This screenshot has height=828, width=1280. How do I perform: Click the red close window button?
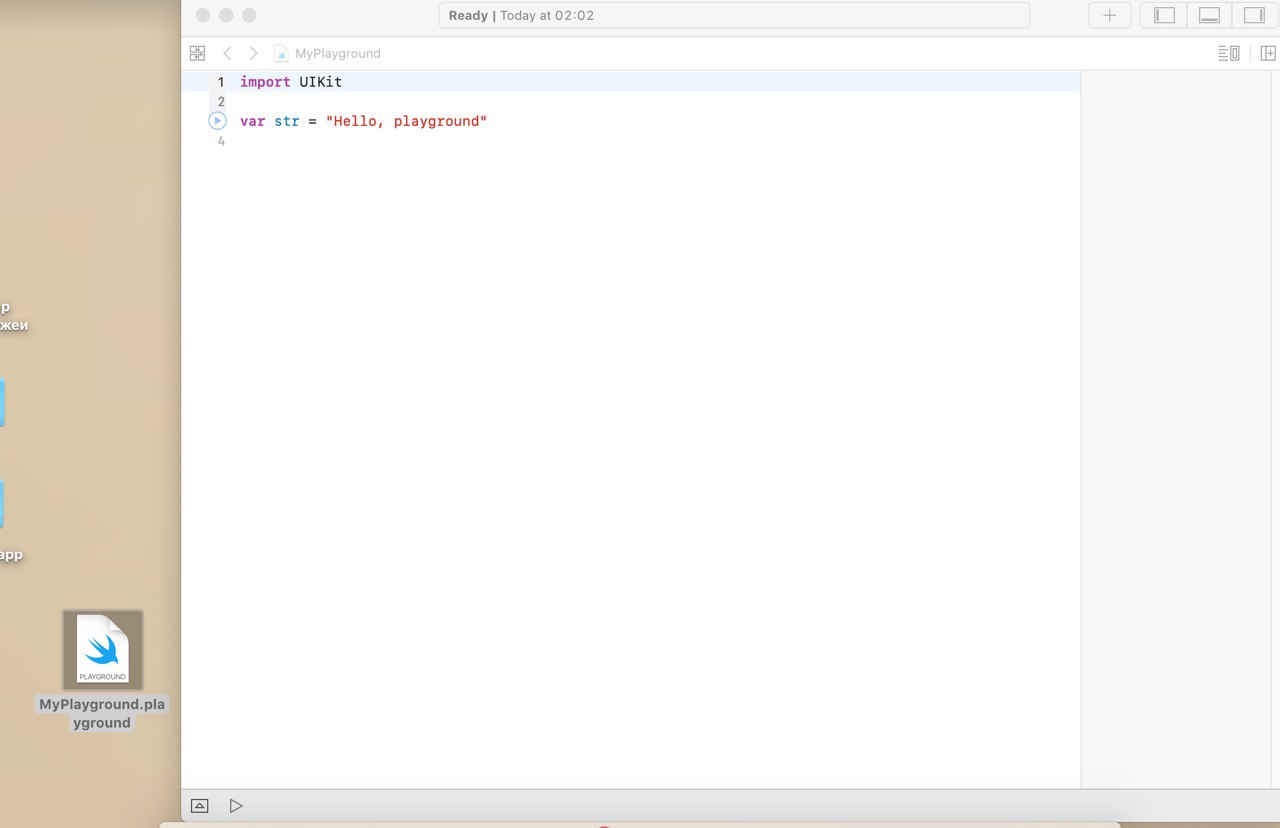203,15
